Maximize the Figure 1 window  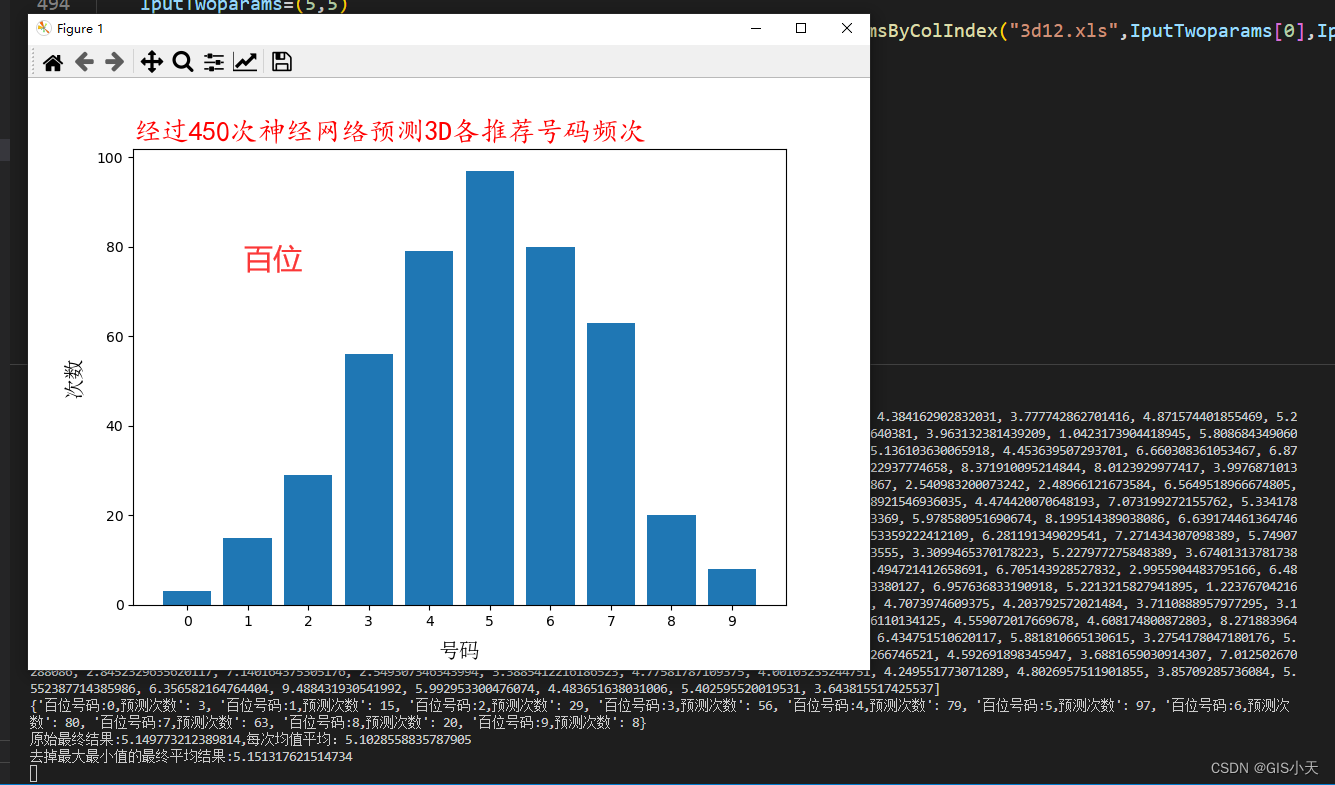(x=801, y=28)
